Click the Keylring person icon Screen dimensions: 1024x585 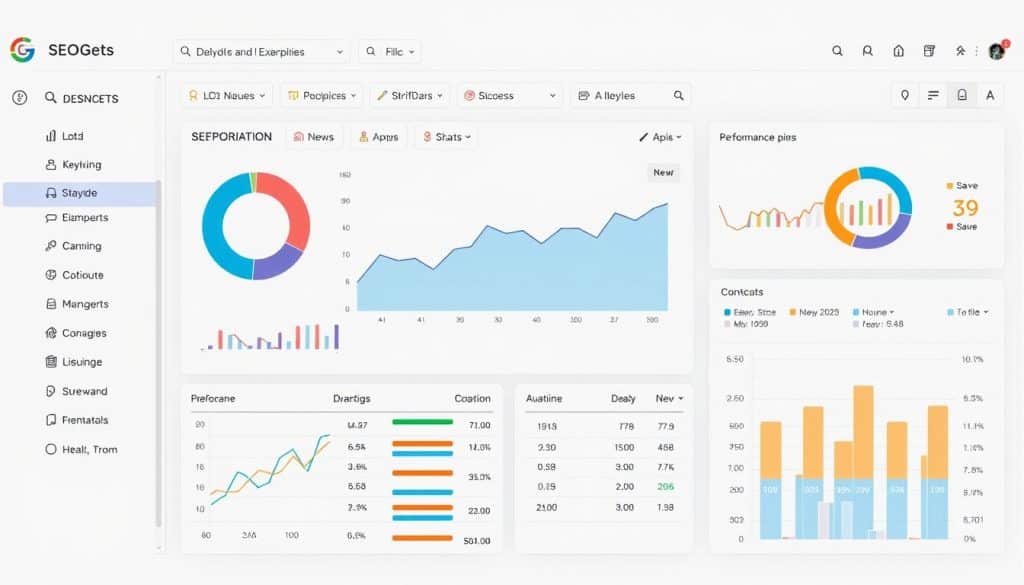[x=51, y=165]
